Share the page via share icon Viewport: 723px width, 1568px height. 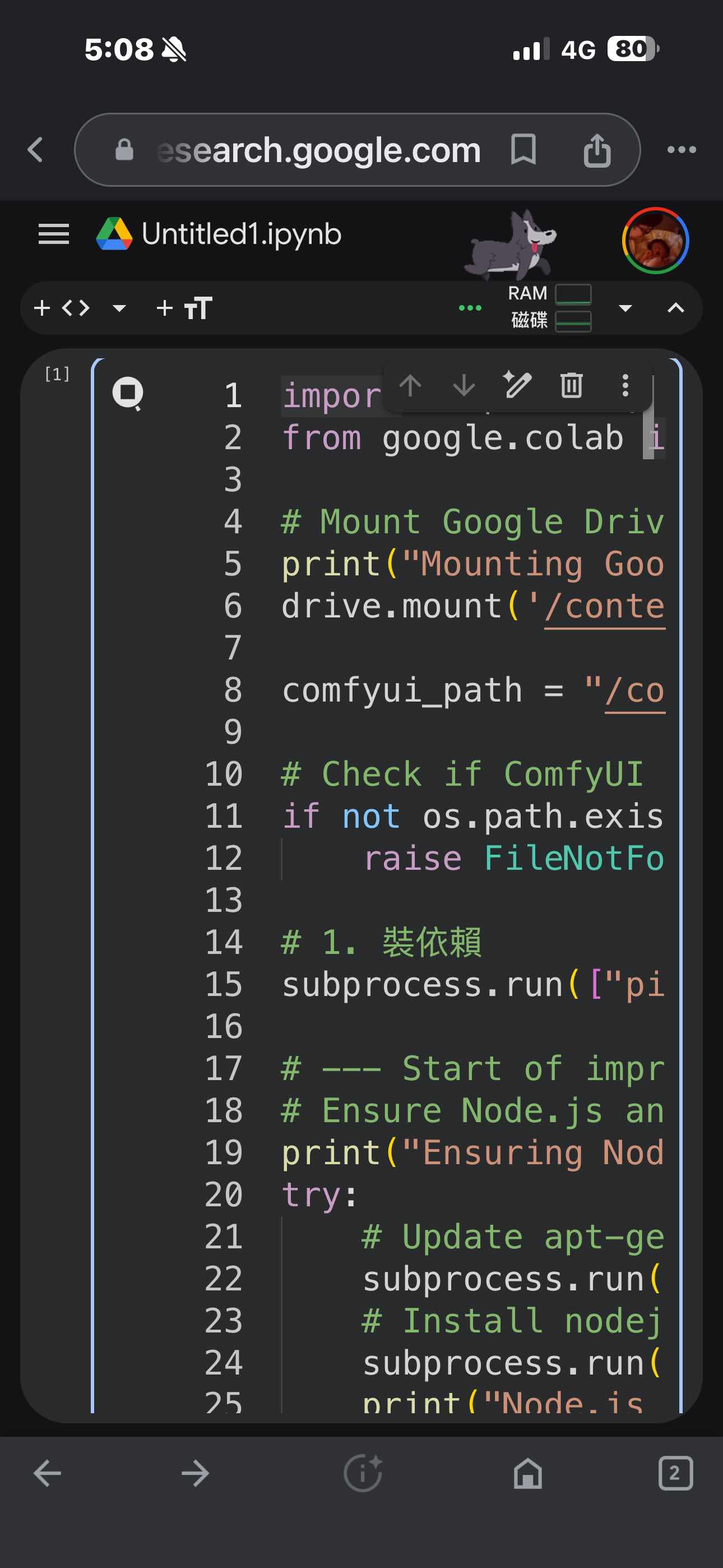(x=597, y=150)
